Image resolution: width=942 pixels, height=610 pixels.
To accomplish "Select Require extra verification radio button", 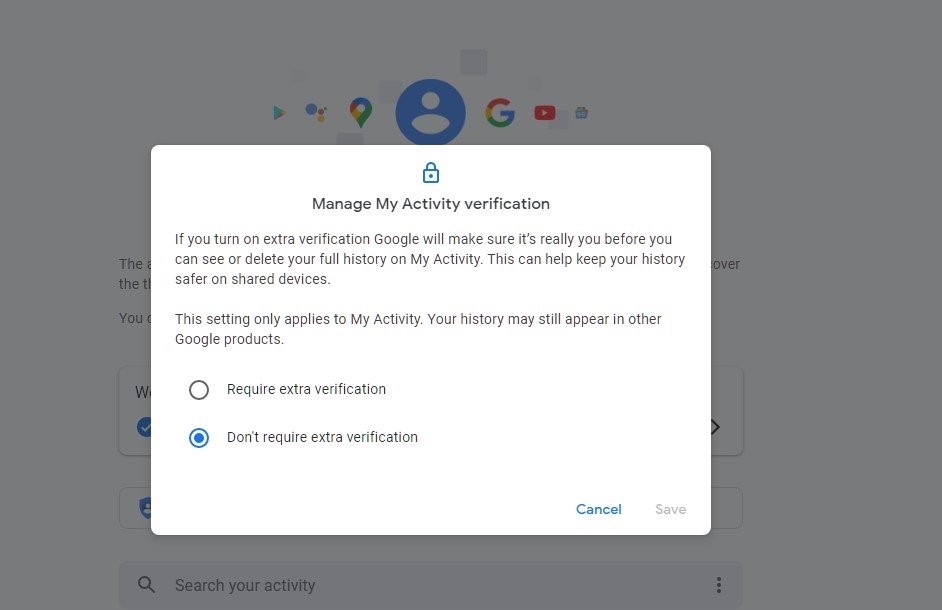I will pos(199,389).
